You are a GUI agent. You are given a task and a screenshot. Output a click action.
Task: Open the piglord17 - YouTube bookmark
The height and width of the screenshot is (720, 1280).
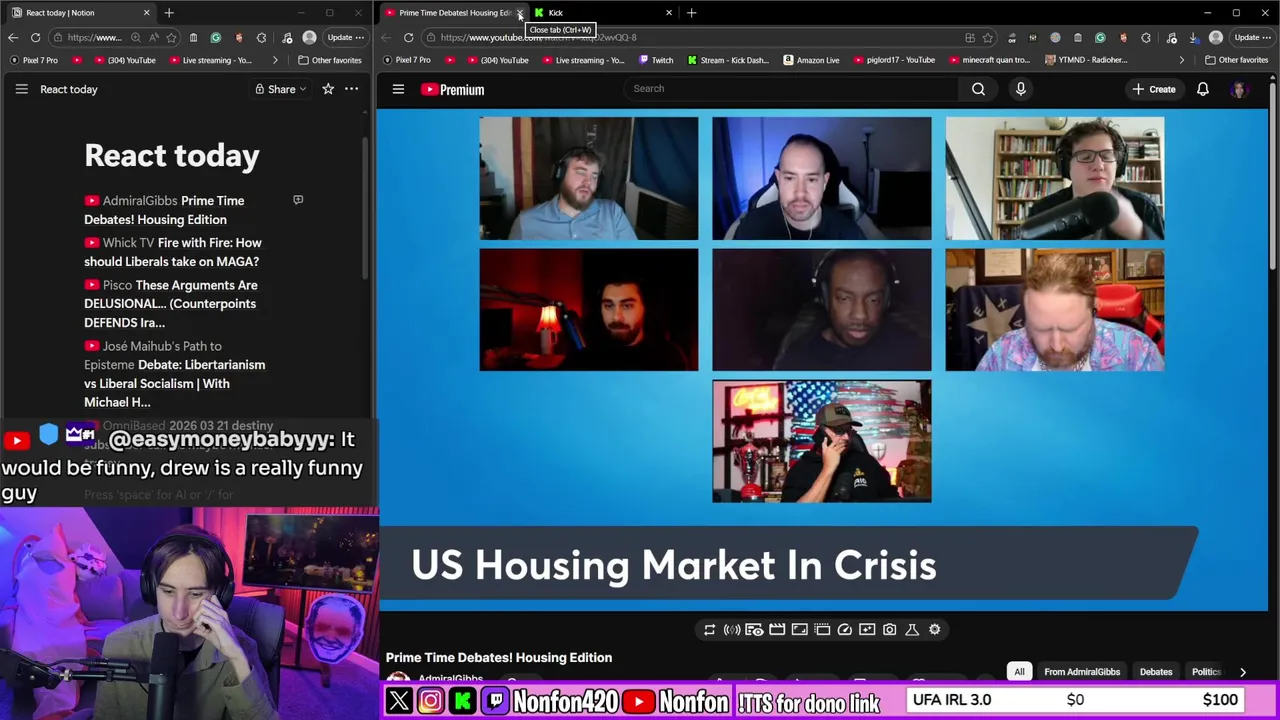point(894,60)
